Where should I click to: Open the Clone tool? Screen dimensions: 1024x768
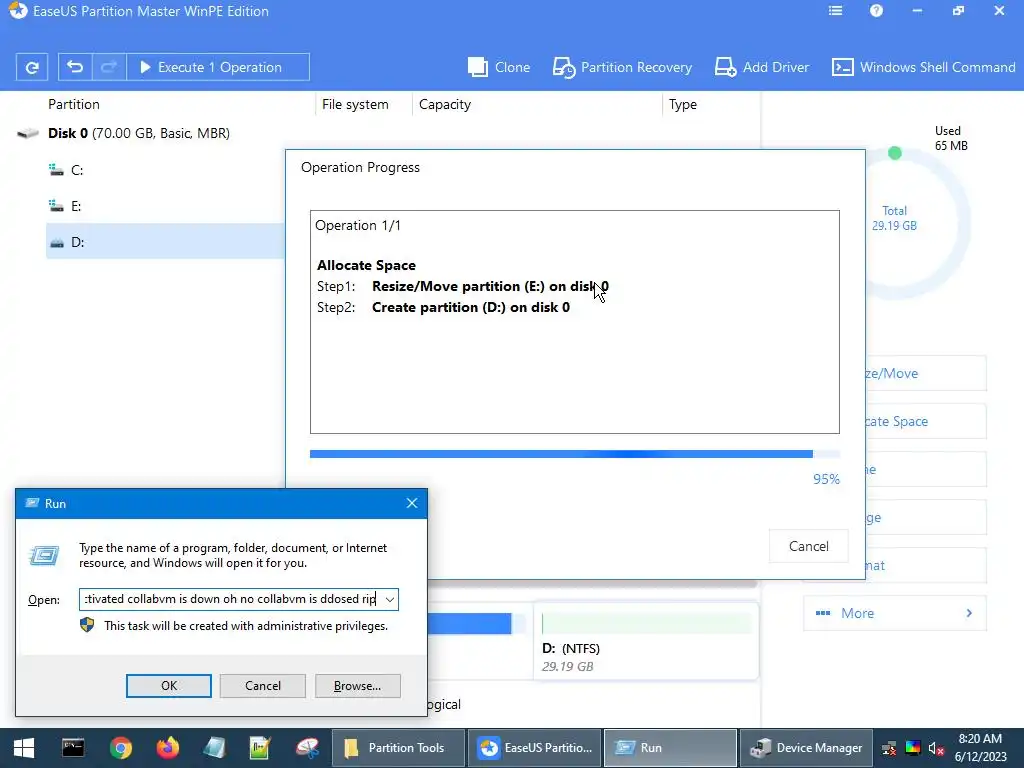point(499,67)
